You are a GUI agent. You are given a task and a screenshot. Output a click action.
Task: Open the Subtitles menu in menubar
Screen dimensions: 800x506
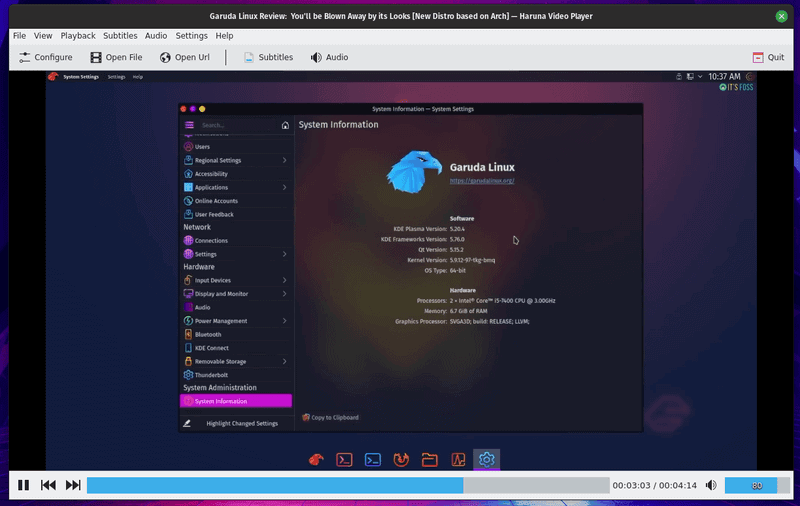click(x=120, y=35)
